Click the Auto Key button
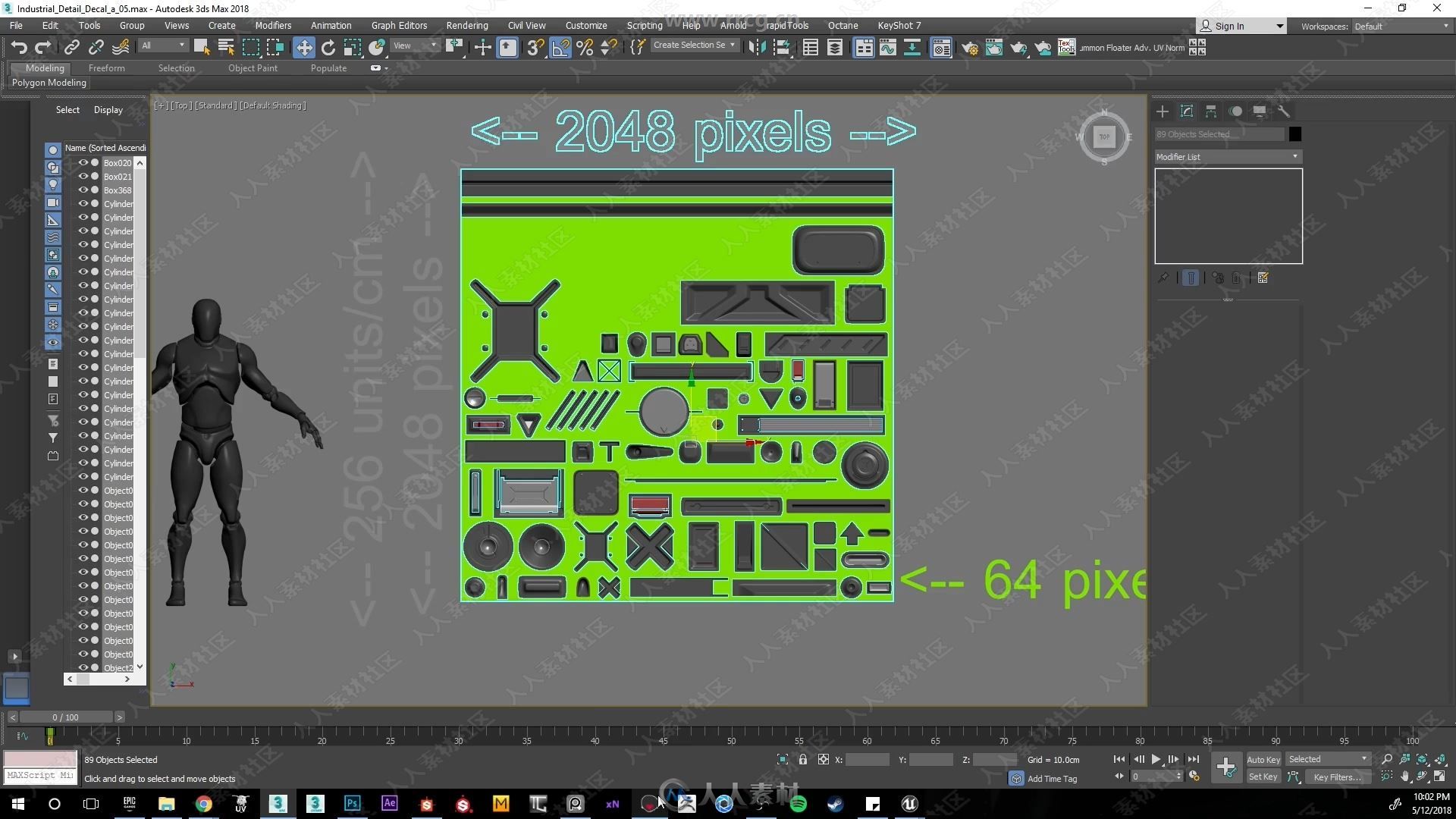 click(x=1263, y=759)
